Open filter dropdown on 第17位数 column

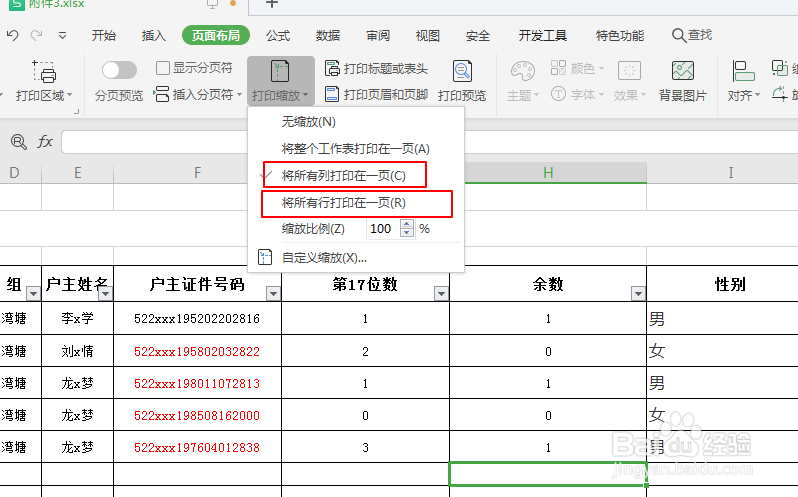(x=441, y=294)
